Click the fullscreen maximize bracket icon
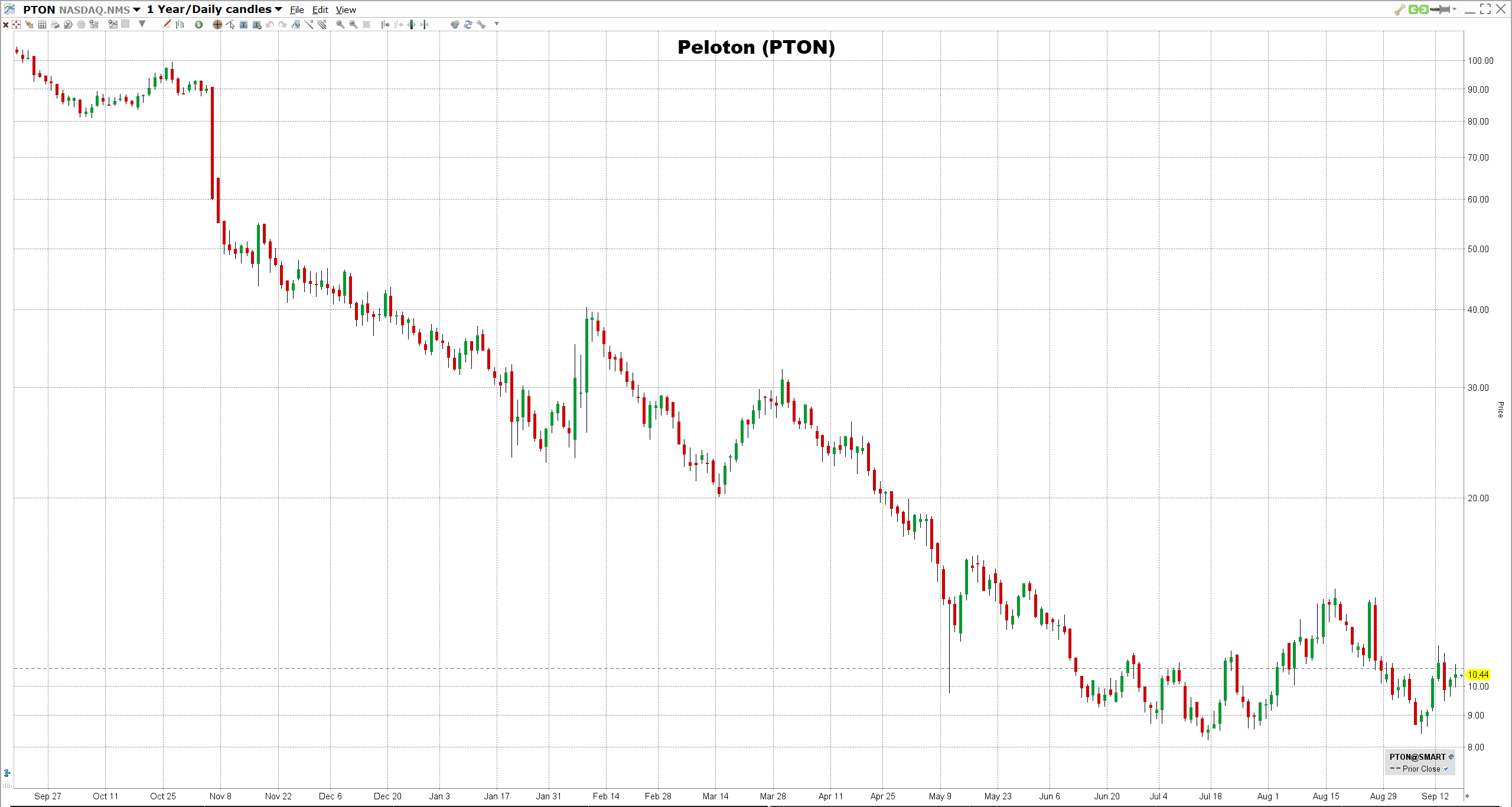 (1485, 9)
